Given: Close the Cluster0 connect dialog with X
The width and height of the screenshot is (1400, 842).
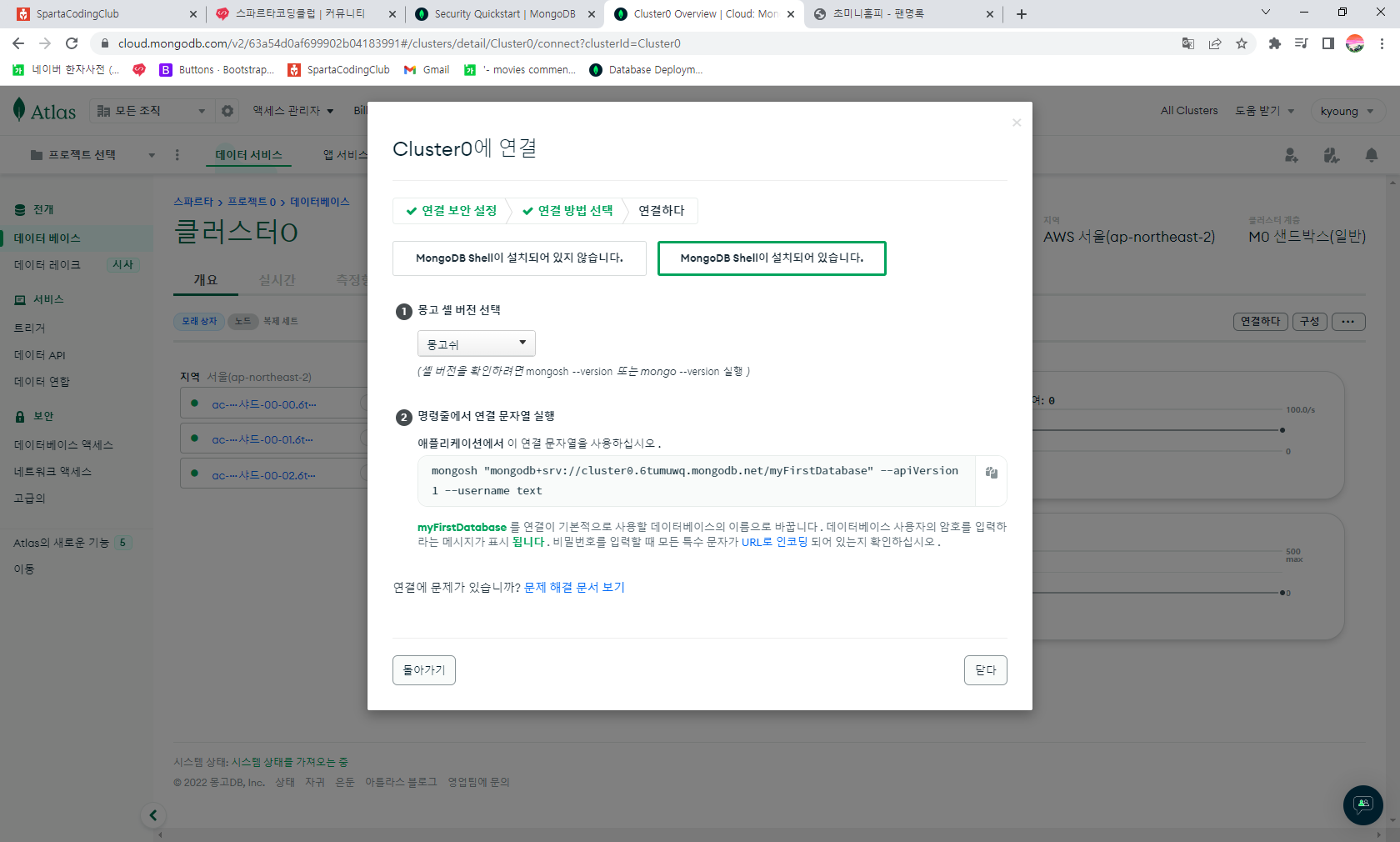Looking at the screenshot, I should pos(1017,123).
